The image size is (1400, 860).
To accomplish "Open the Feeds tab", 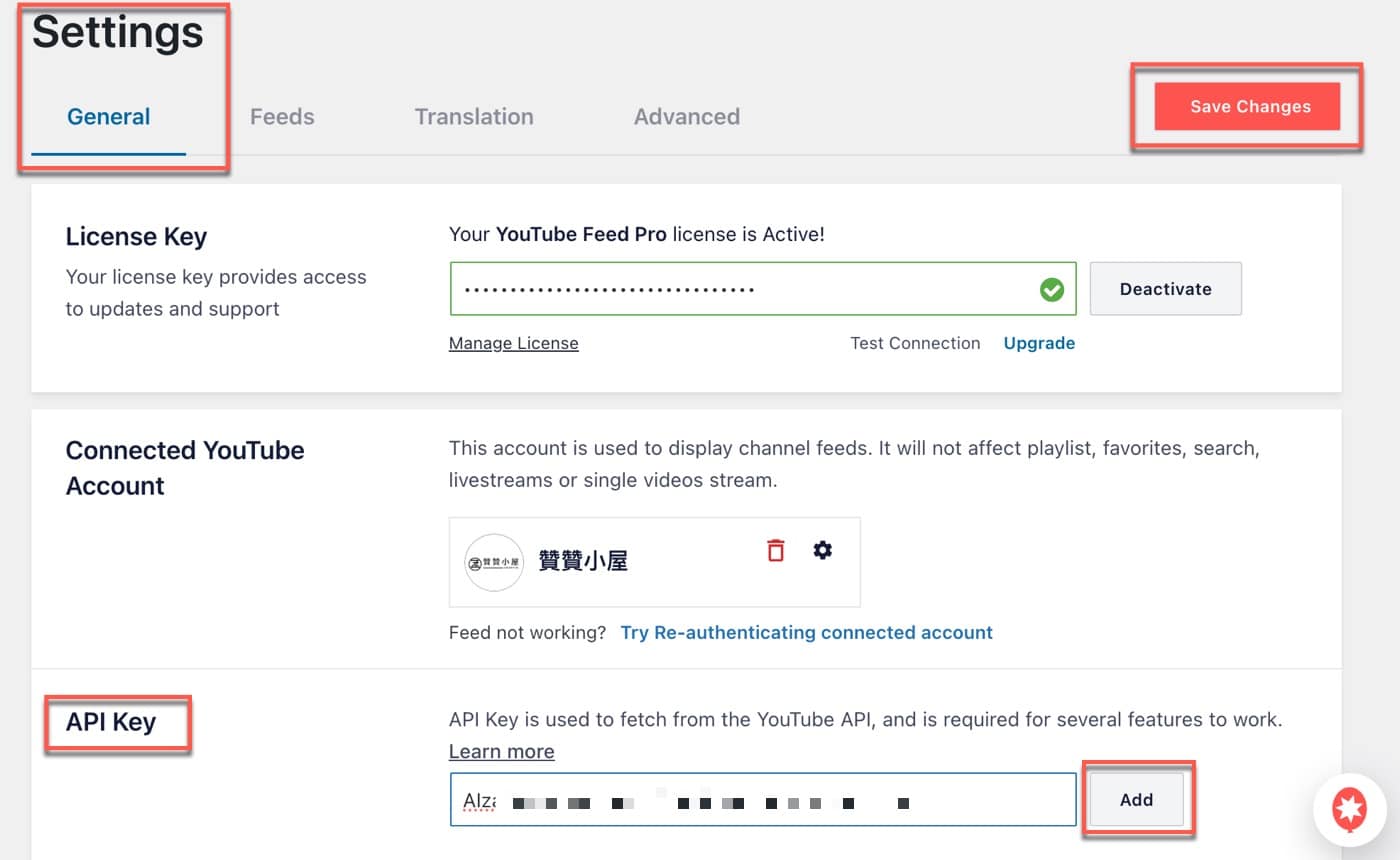I will 282,117.
